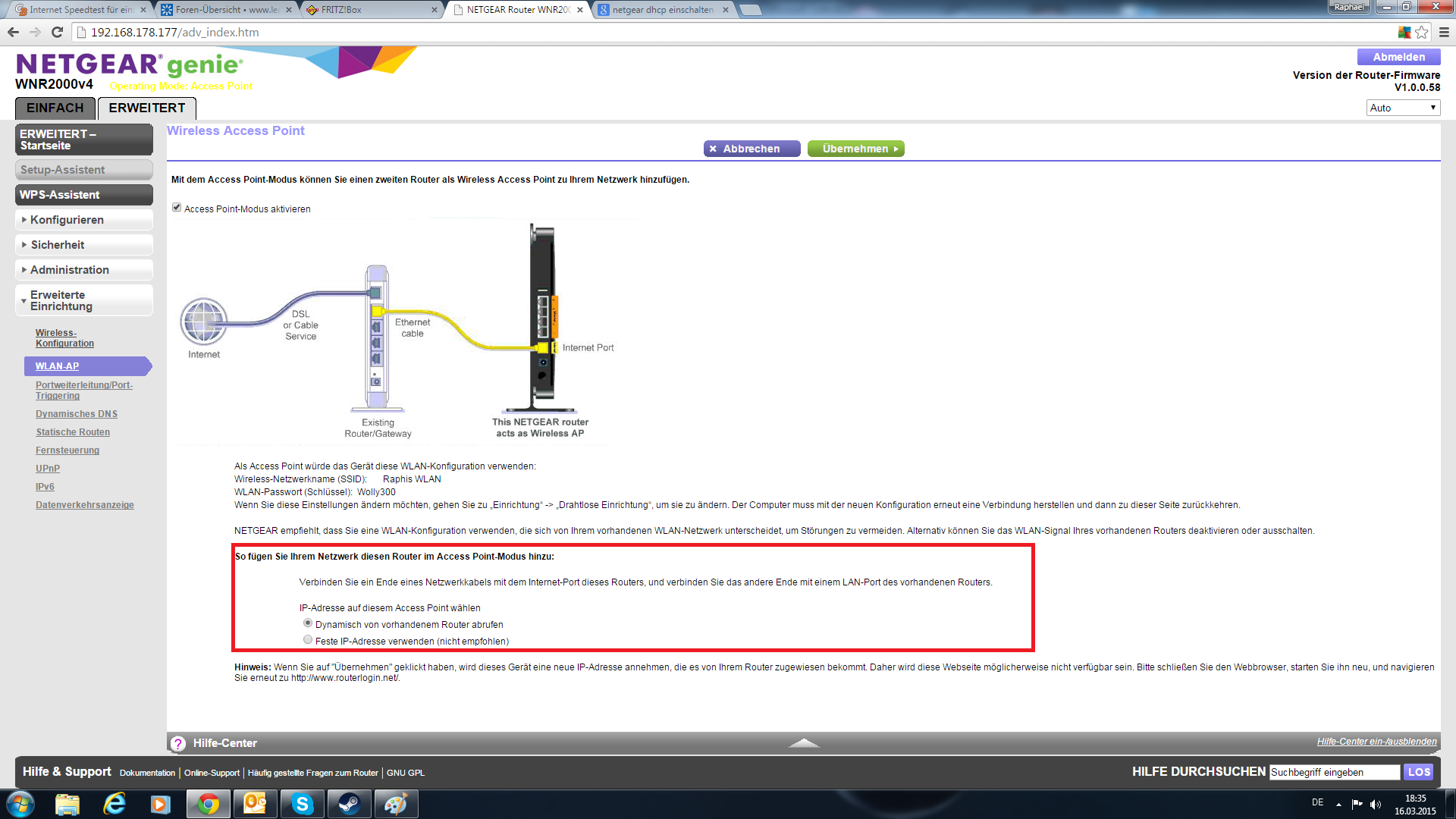1456x819 pixels.
Task: Click the Suchbegriff eingeben search field
Action: [1333, 772]
